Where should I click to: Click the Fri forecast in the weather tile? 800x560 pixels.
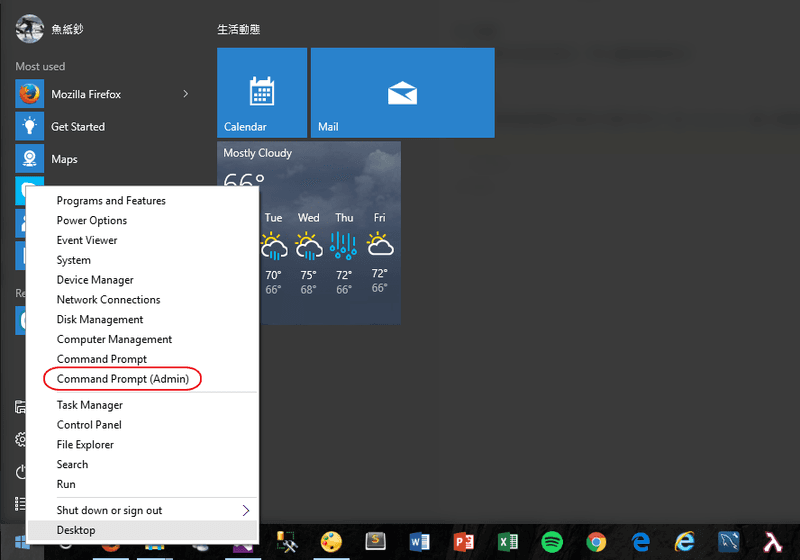click(380, 253)
